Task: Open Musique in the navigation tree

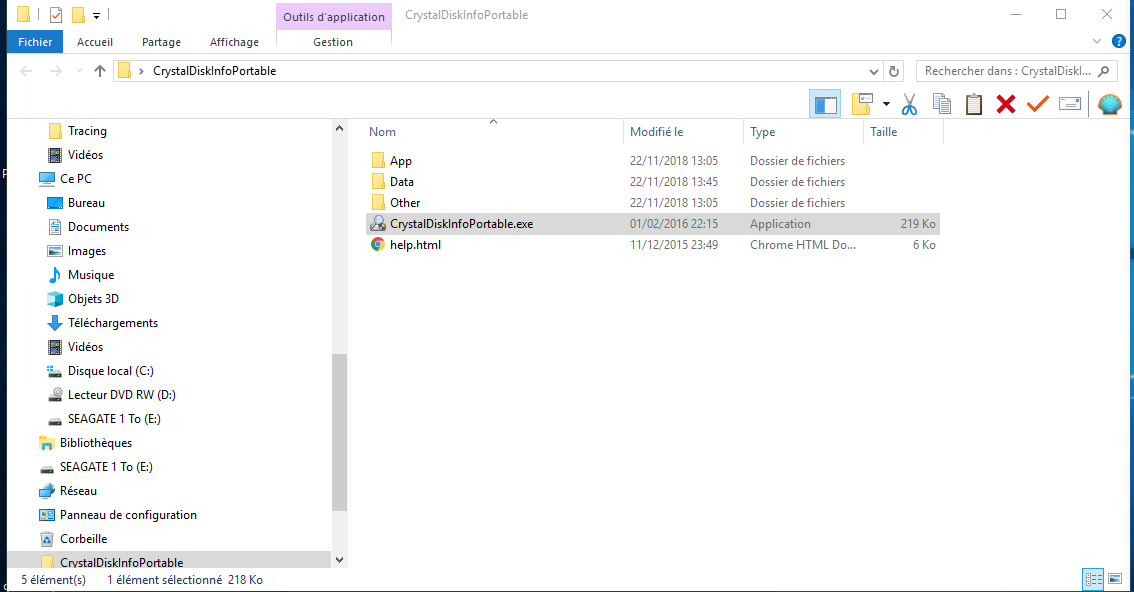Action: tap(90, 275)
